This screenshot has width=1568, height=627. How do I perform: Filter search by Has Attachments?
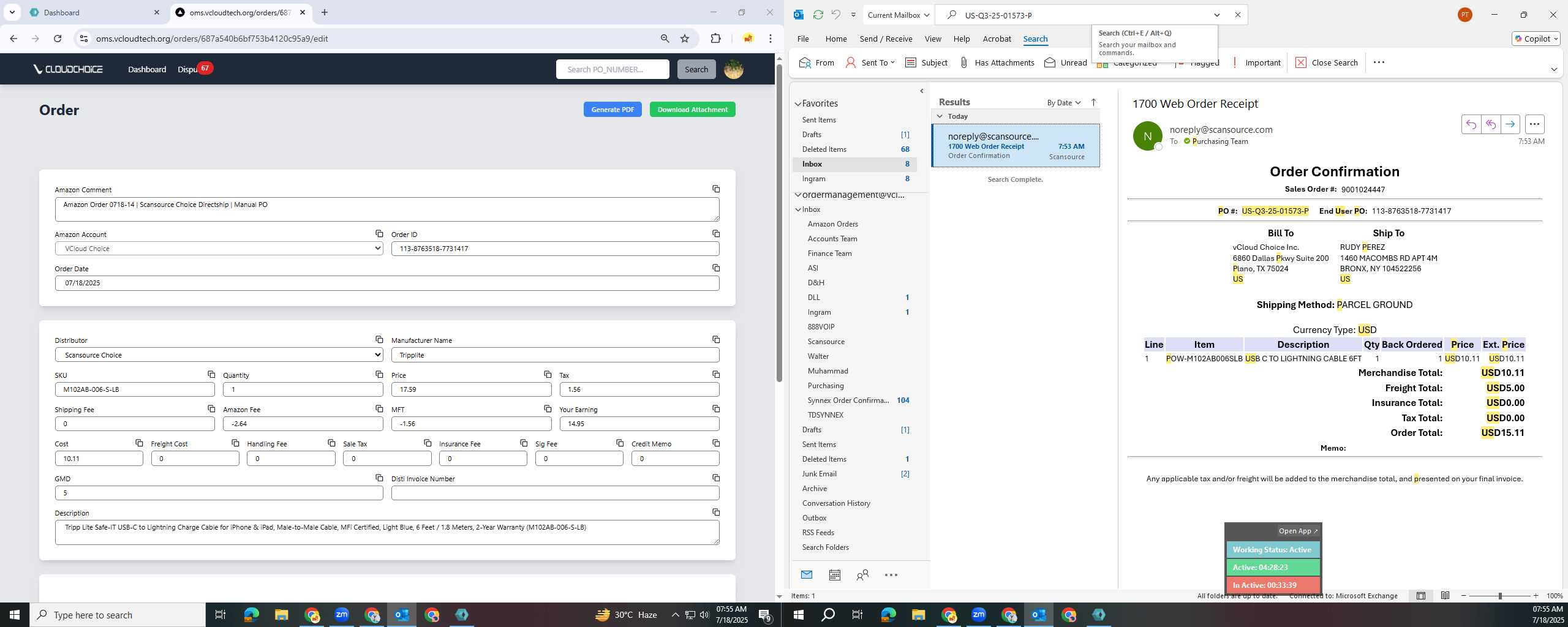997,62
